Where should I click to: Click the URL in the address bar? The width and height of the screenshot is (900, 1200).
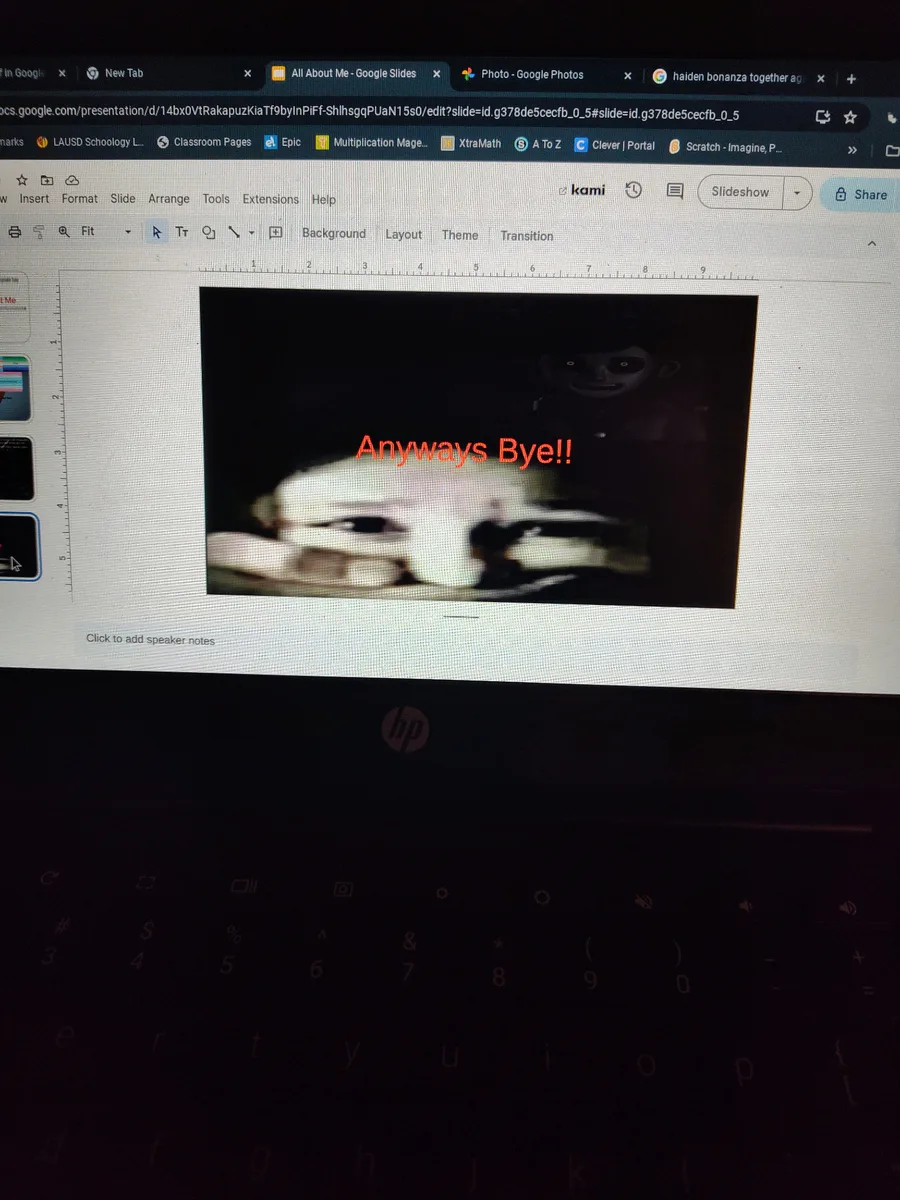370,115
